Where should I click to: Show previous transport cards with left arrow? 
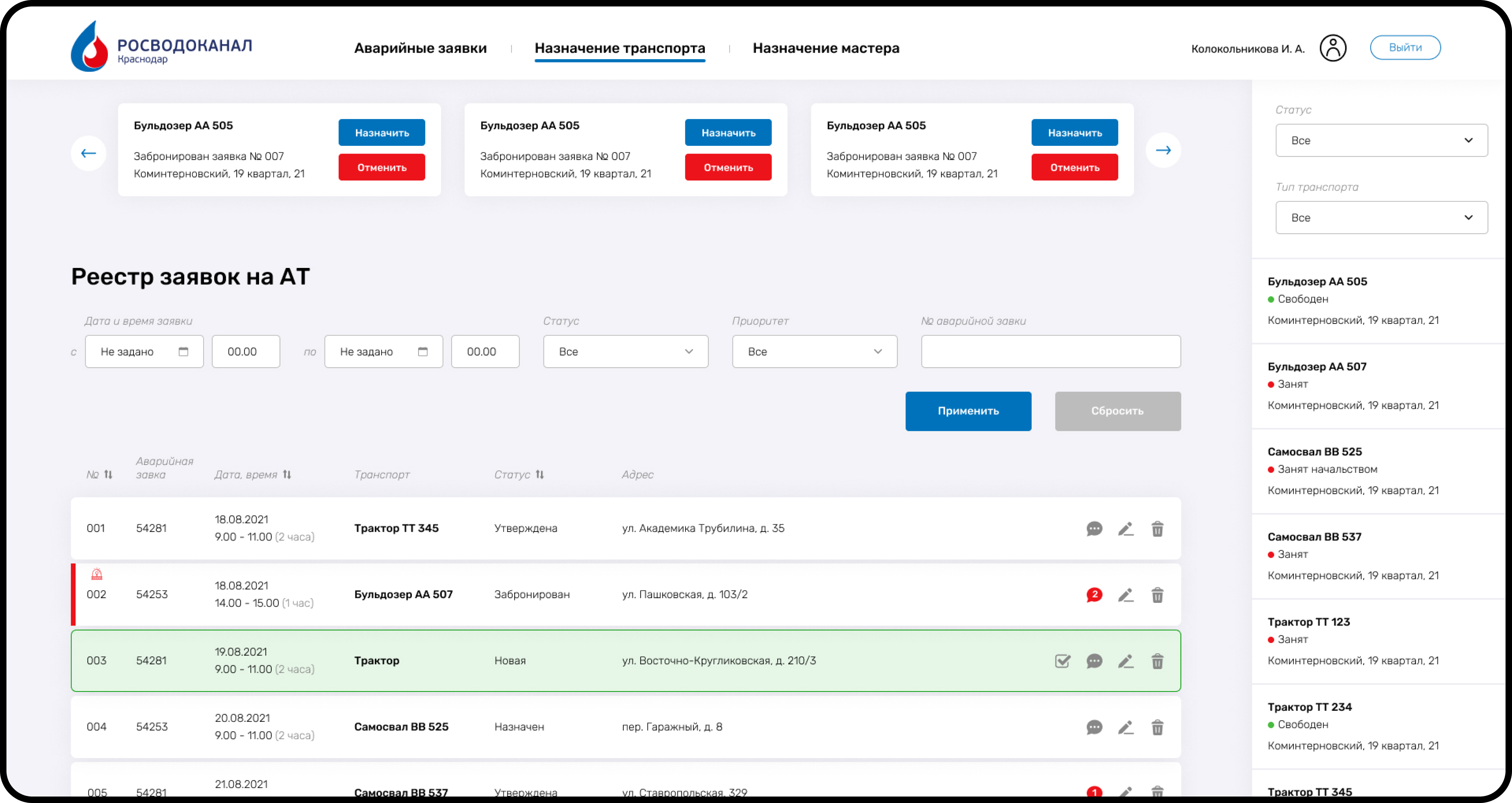coord(89,153)
